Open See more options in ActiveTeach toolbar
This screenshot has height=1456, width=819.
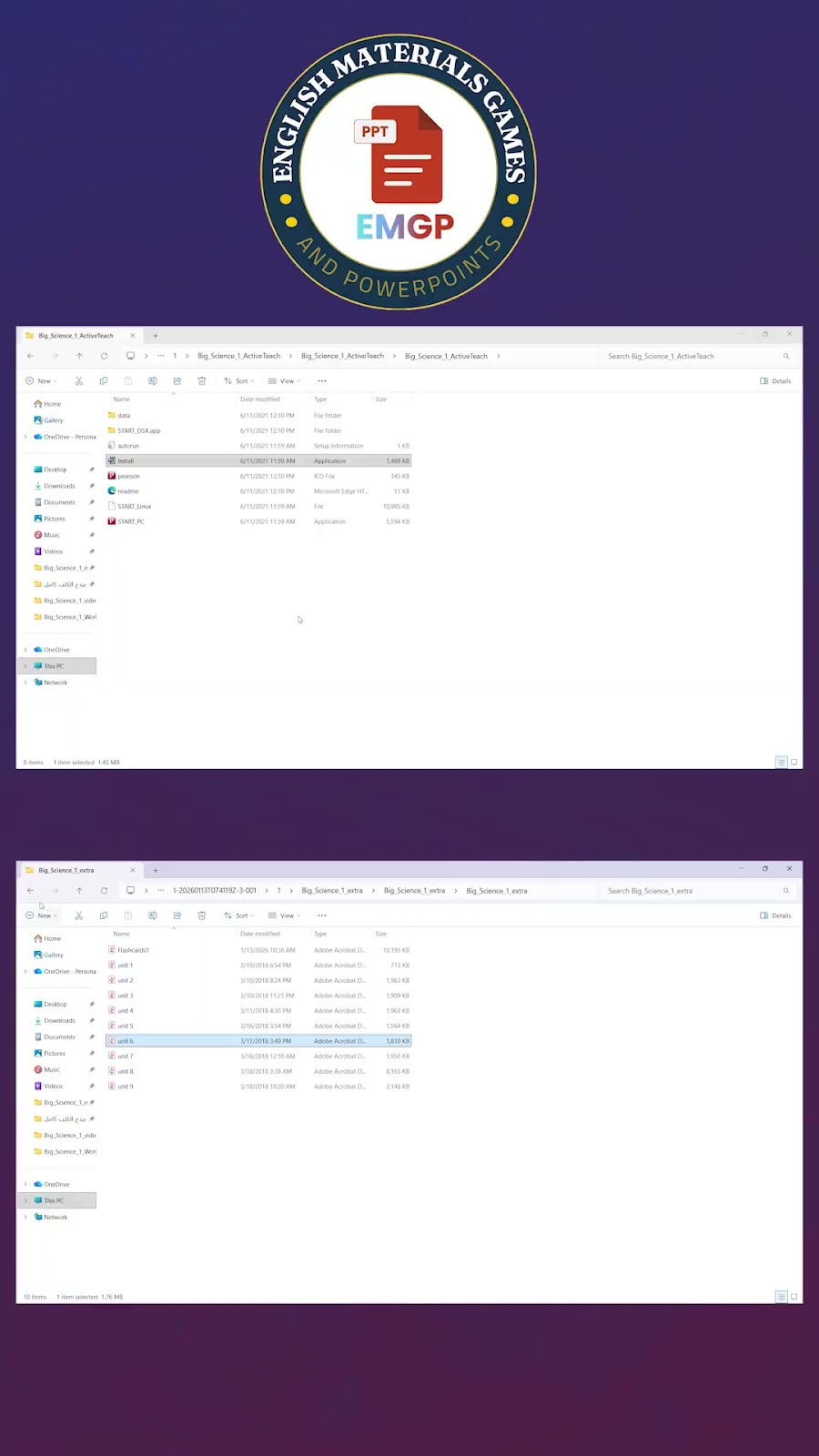tap(322, 381)
